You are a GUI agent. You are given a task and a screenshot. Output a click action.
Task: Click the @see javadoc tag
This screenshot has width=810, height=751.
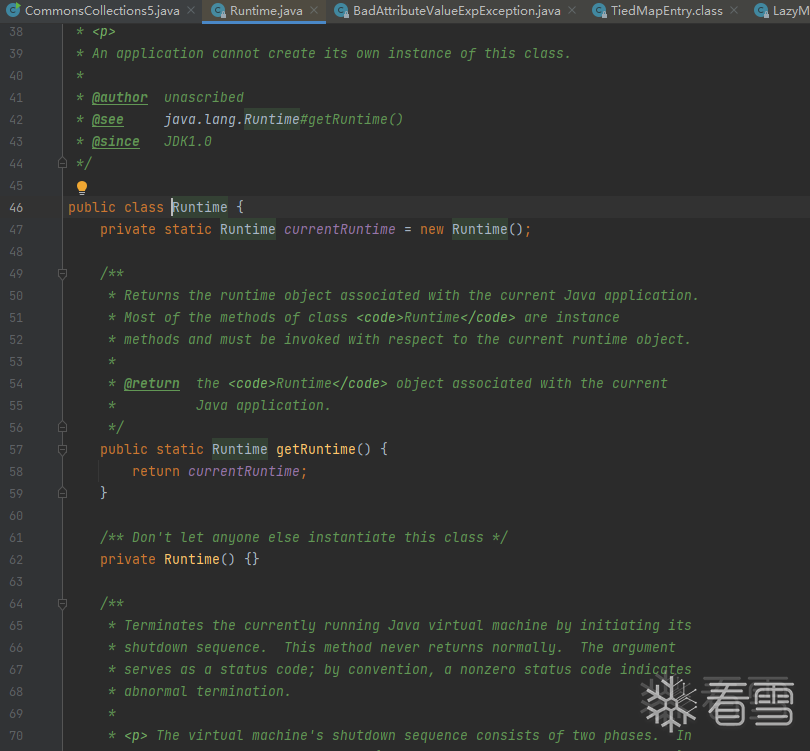[107, 120]
